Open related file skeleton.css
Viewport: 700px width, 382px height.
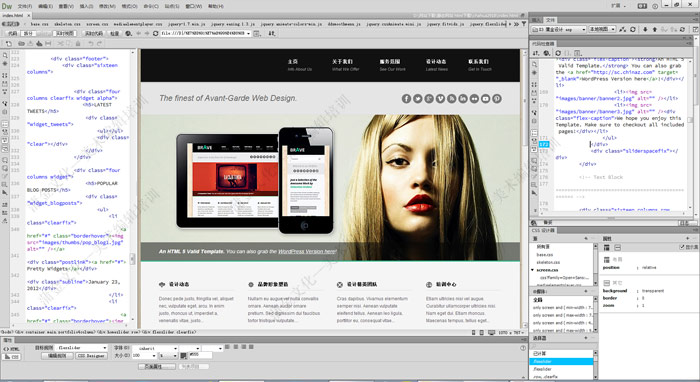click(x=67, y=24)
